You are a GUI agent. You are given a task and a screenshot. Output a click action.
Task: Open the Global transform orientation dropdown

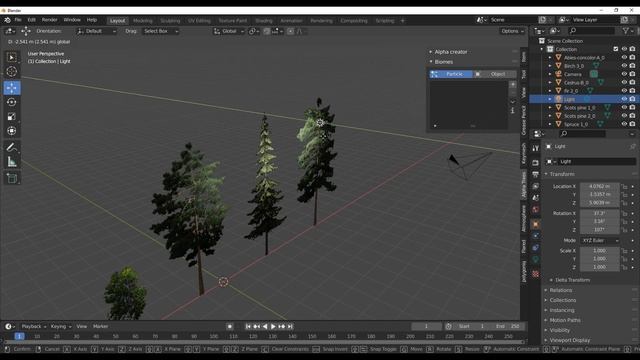229,31
